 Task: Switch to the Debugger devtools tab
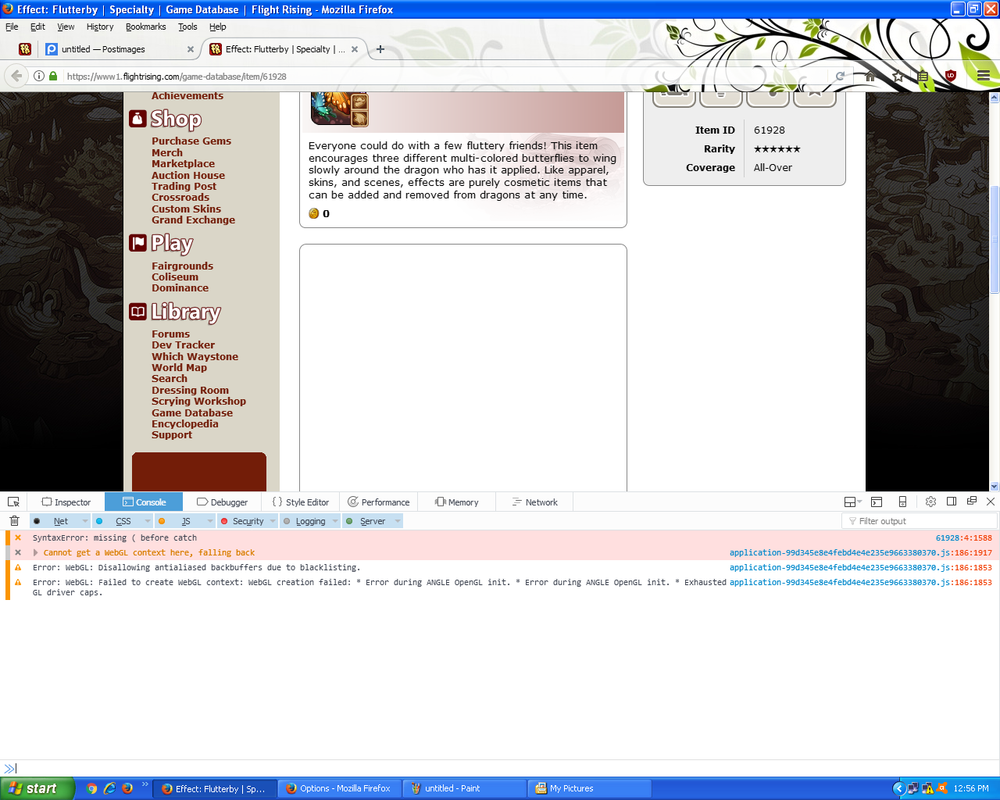tap(222, 502)
